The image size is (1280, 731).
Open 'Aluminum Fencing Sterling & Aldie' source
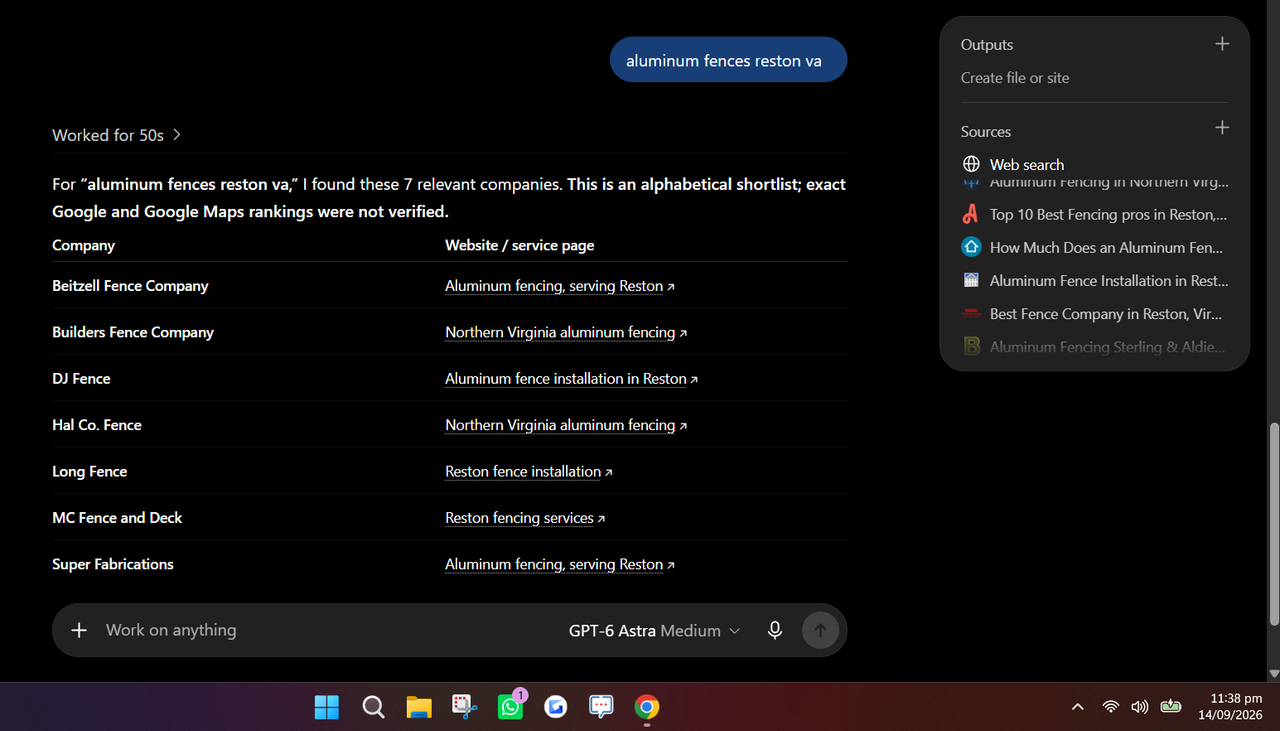1094,347
